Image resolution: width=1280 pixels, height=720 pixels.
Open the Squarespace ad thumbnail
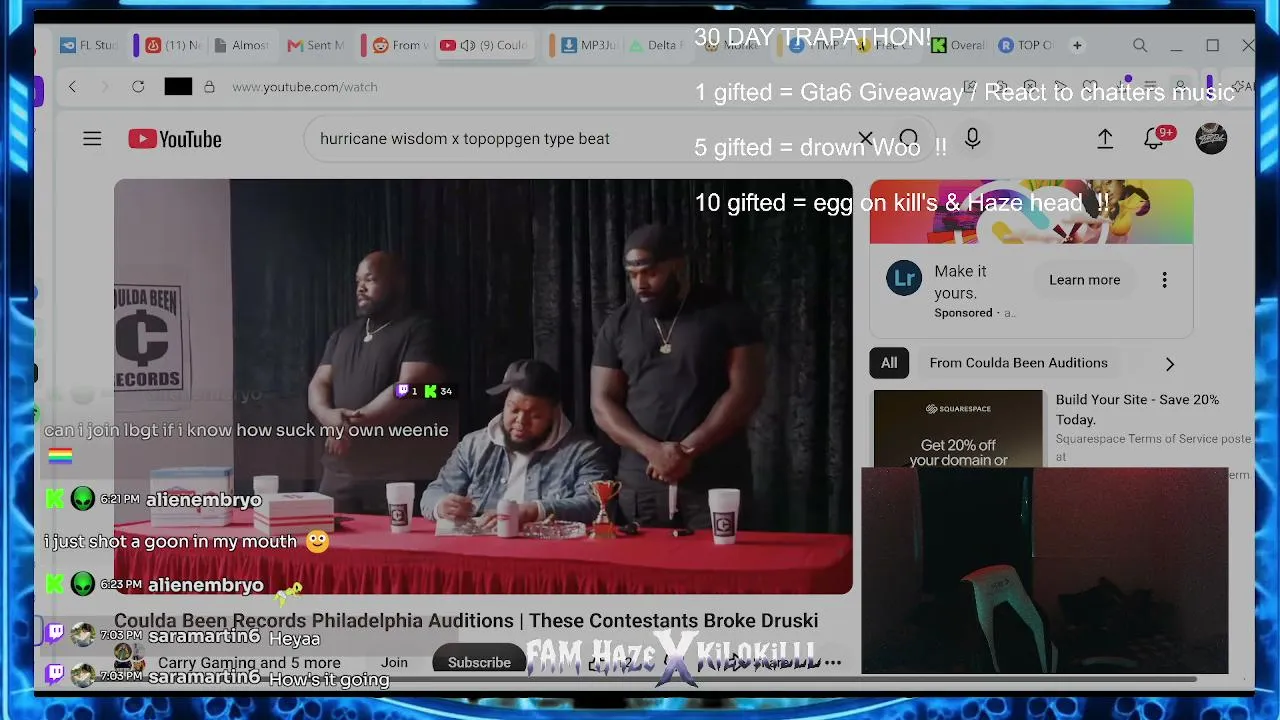click(958, 429)
